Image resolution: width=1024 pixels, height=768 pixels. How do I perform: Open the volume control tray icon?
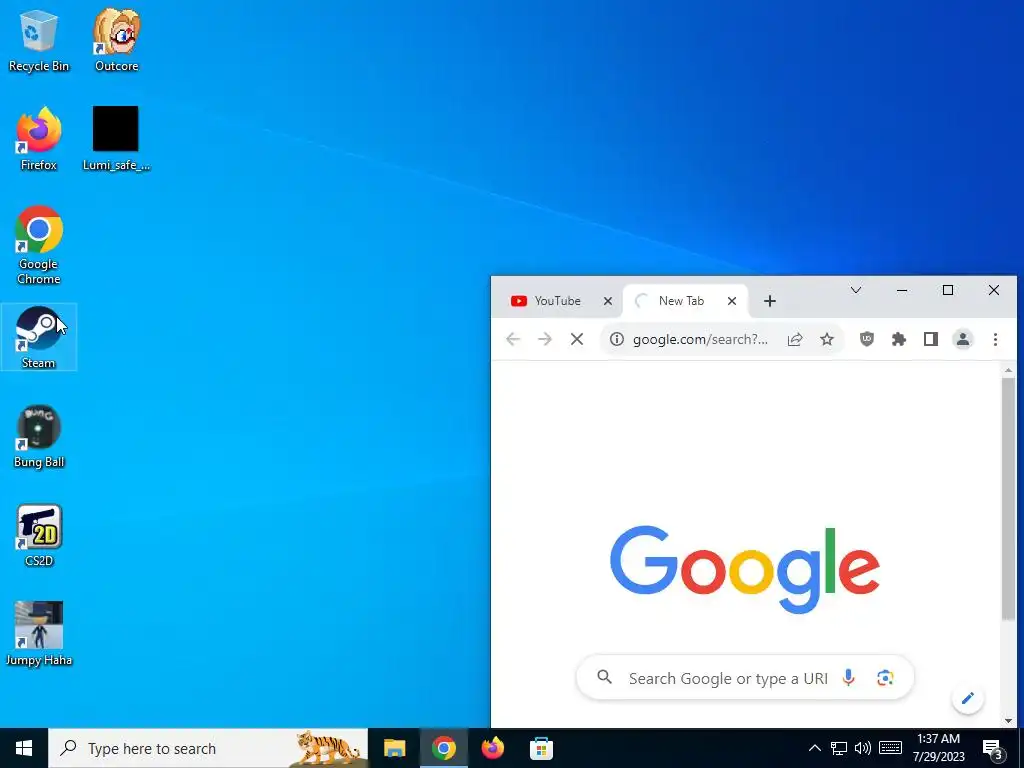click(x=863, y=748)
